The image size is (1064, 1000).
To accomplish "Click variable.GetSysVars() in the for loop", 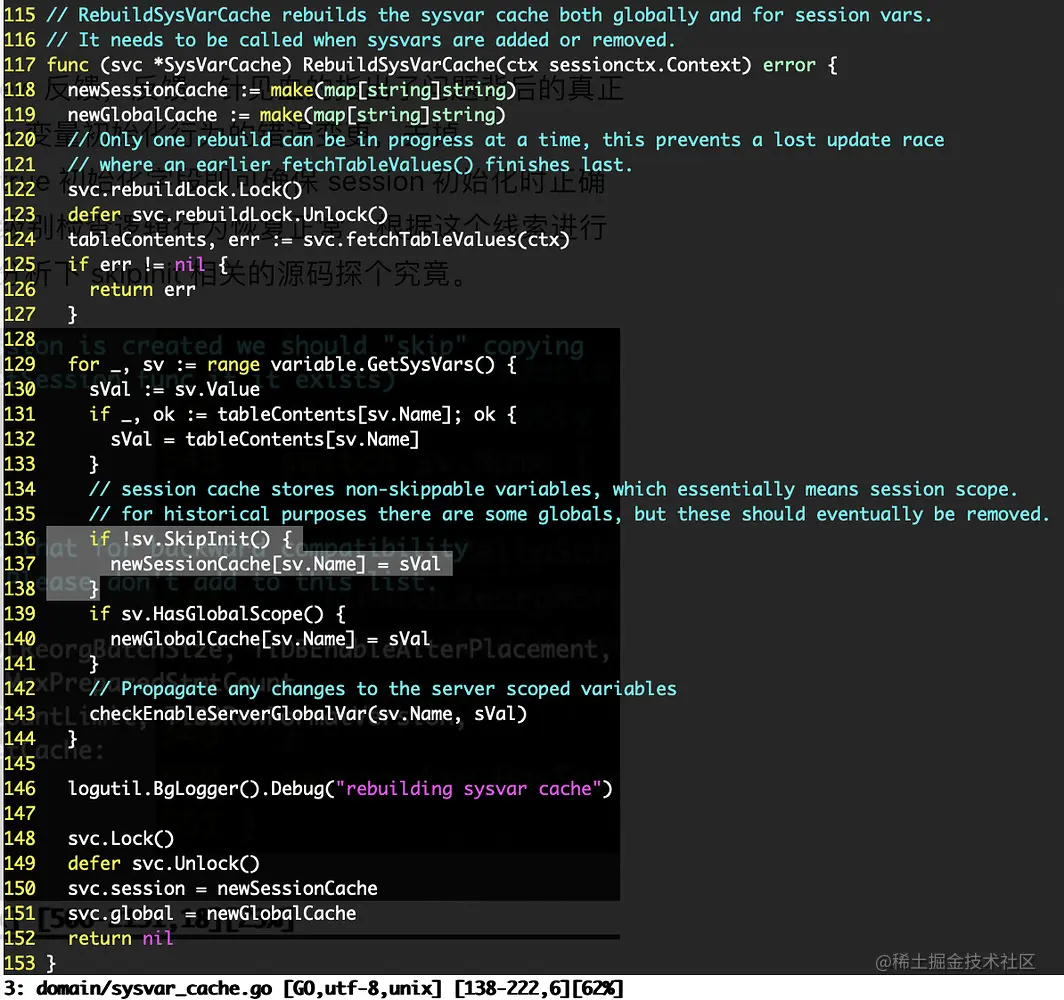I will [383, 364].
